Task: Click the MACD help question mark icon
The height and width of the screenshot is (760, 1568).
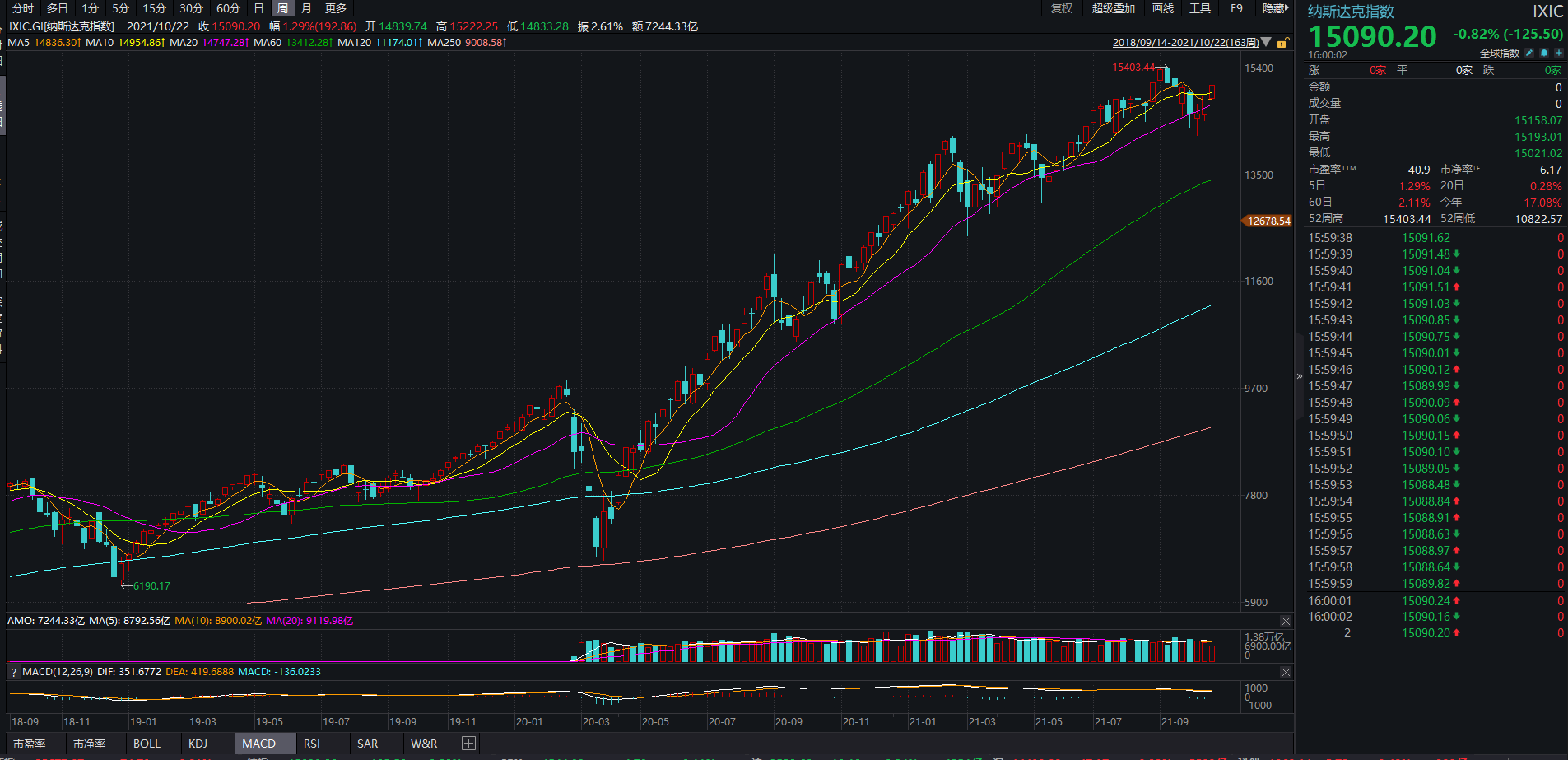Action: tap(13, 672)
